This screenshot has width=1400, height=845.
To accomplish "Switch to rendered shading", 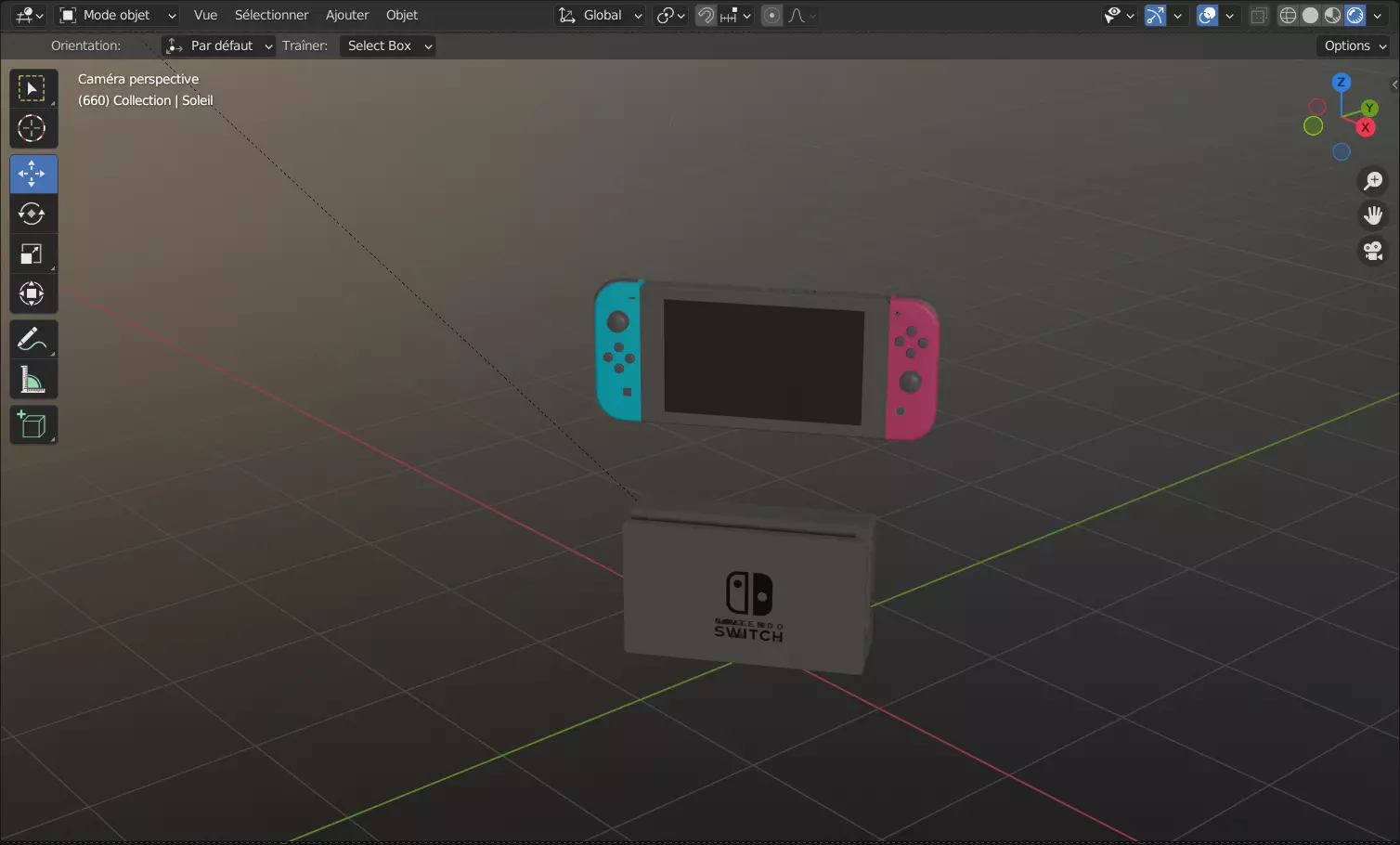I will point(1355,16).
